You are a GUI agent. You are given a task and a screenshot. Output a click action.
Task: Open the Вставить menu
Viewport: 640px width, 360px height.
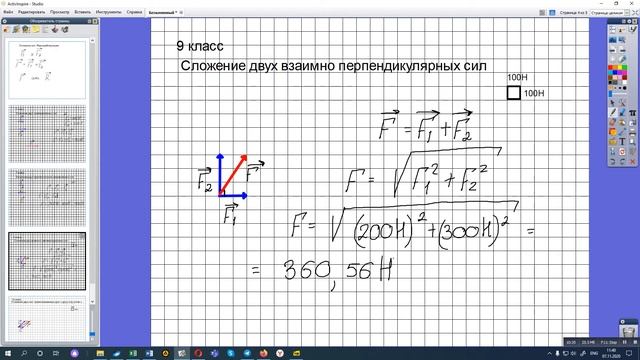point(83,12)
